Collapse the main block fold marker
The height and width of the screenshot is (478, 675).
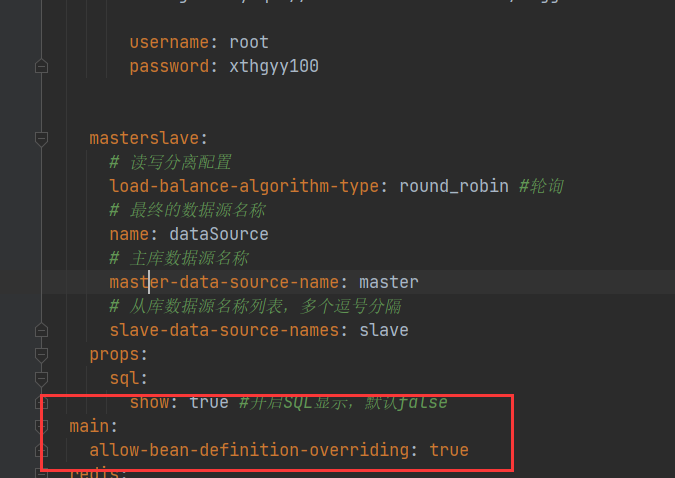tap(41, 426)
